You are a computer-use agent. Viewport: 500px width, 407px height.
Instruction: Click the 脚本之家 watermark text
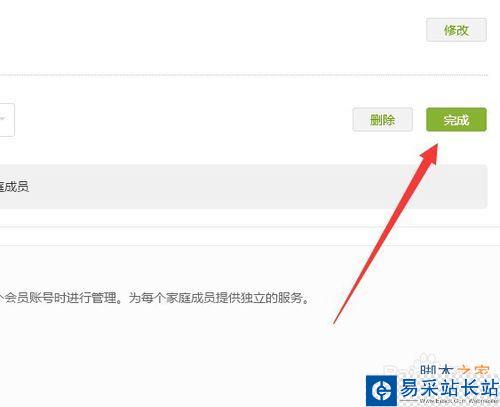455,371
